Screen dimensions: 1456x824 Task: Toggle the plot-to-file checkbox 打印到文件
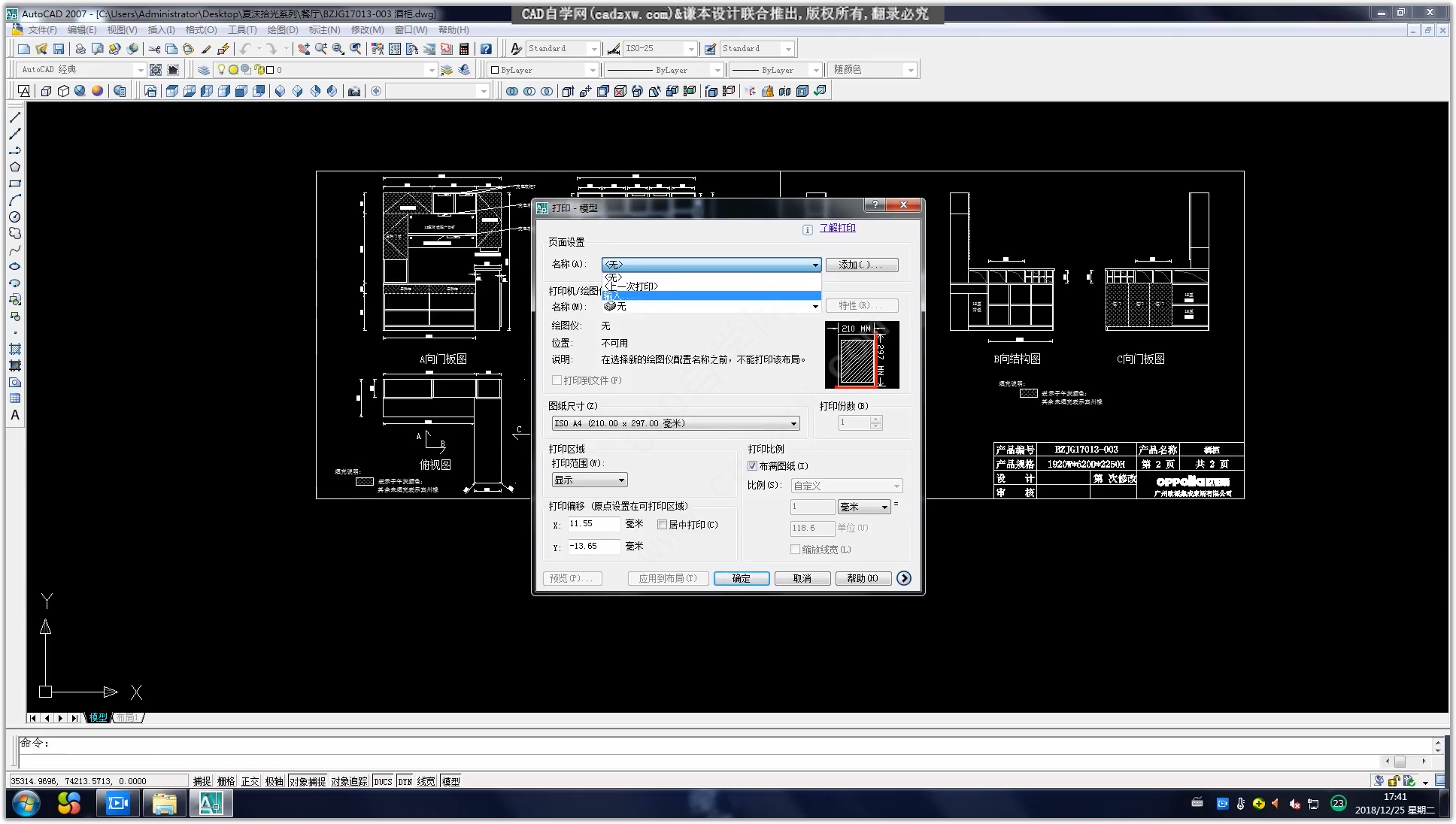point(557,380)
